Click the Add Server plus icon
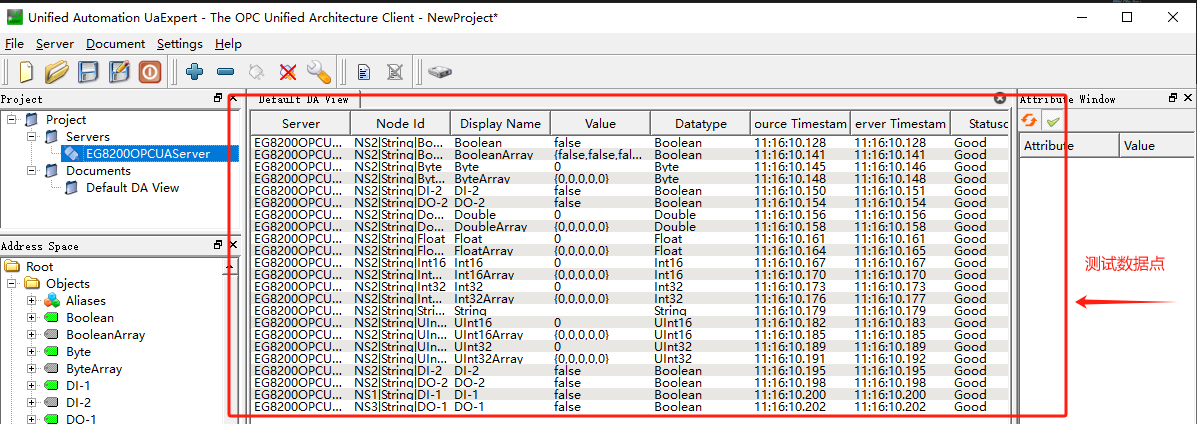This screenshot has height=424, width=1197. coord(195,72)
